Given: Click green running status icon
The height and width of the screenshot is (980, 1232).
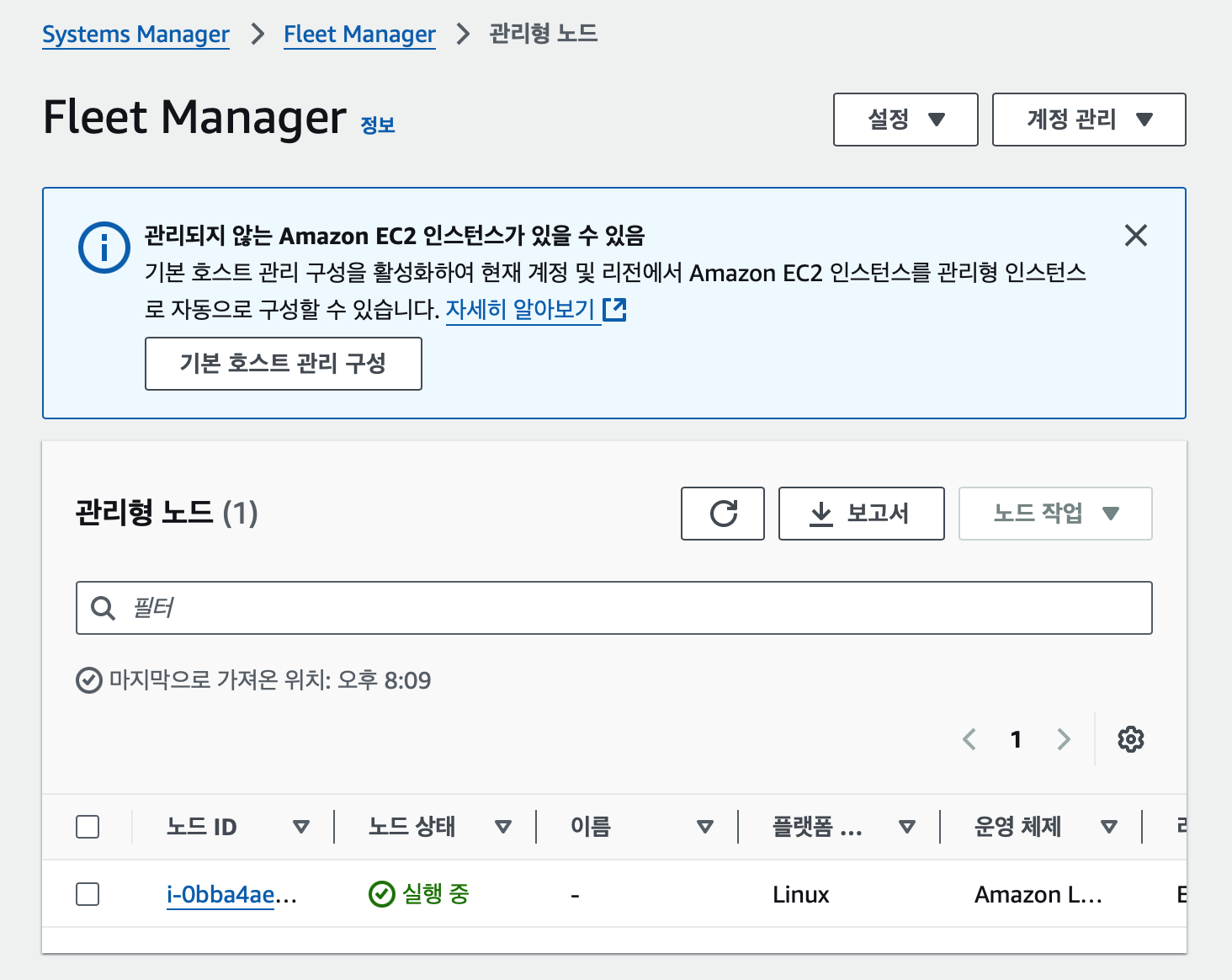Looking at the screenshot, I should tap(382, 894).
